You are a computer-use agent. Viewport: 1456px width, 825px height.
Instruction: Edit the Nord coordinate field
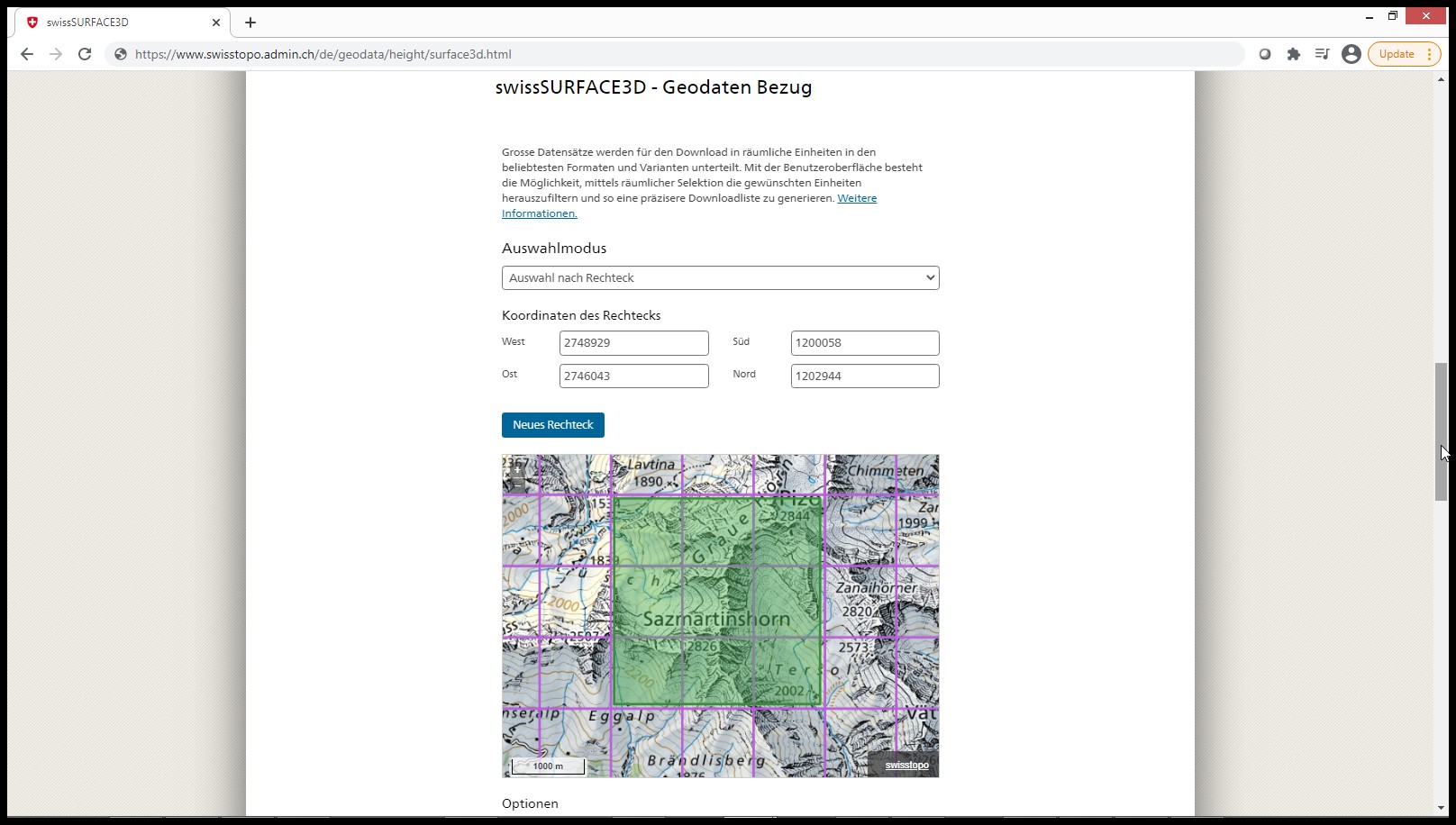click(x=865, y=376)
